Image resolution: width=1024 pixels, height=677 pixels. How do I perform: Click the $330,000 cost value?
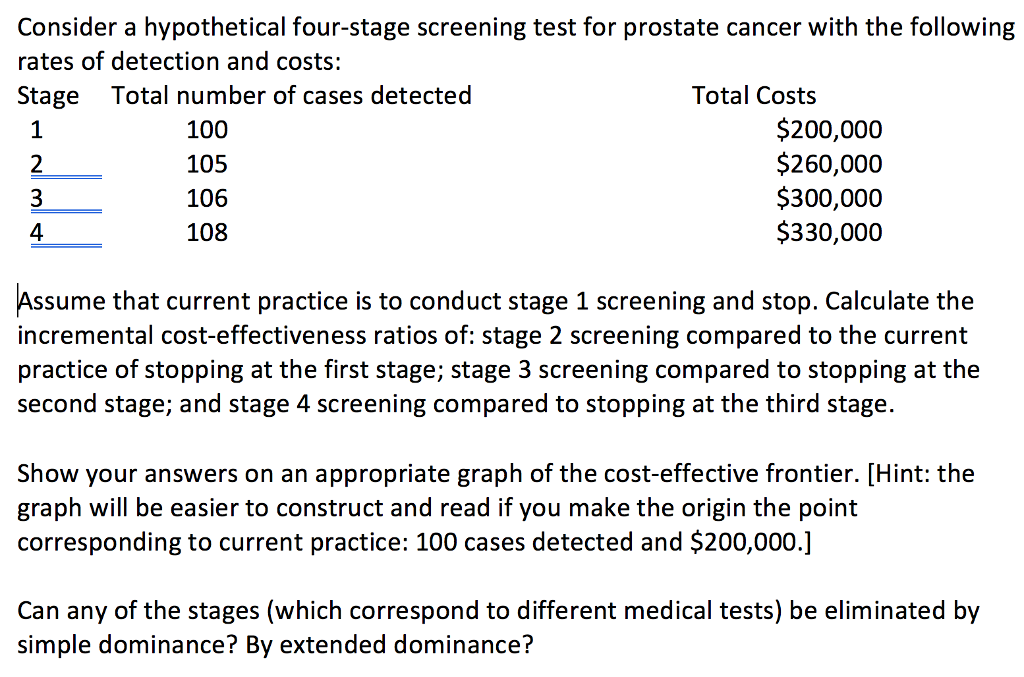[829, 232]
